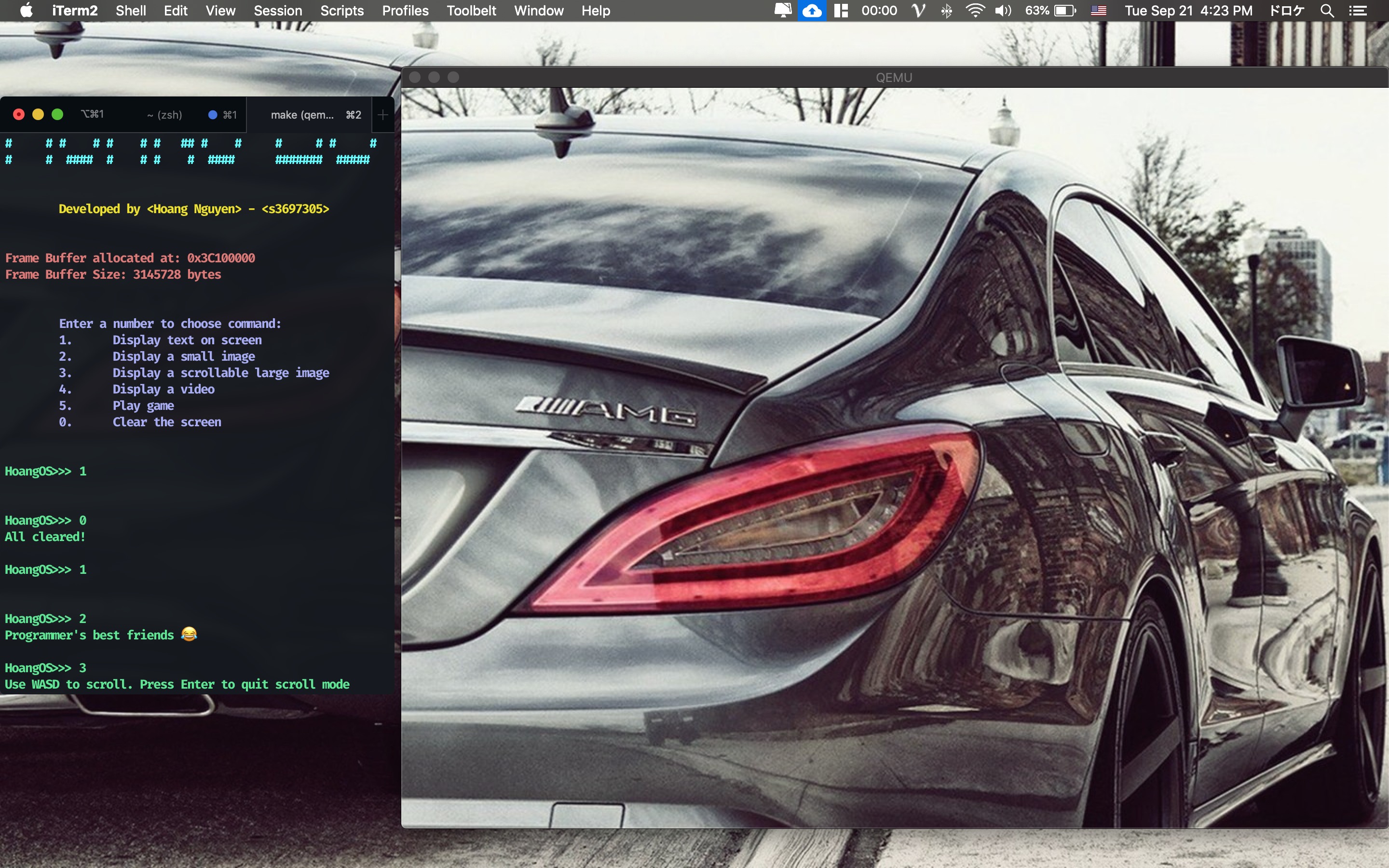The width and height of the screenshot is (1389, 868).
Task: Add a new iTerm2 tab with plus button
Action: [x=383, y=115]
